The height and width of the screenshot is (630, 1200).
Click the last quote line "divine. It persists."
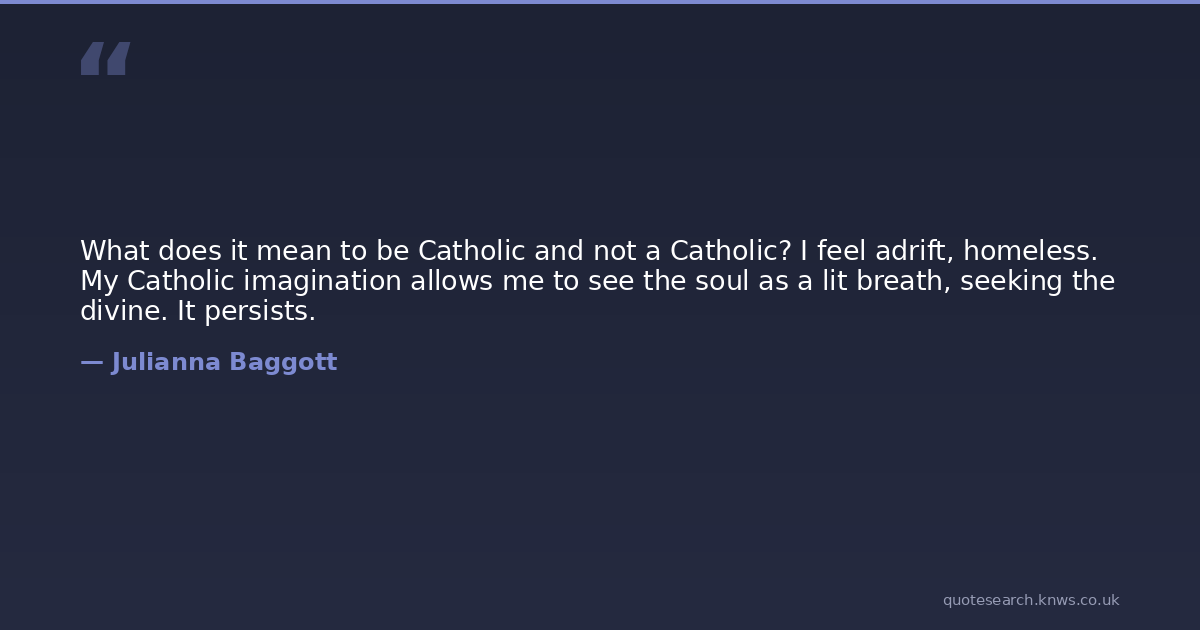pyautogui.click(x=197, y=311)
